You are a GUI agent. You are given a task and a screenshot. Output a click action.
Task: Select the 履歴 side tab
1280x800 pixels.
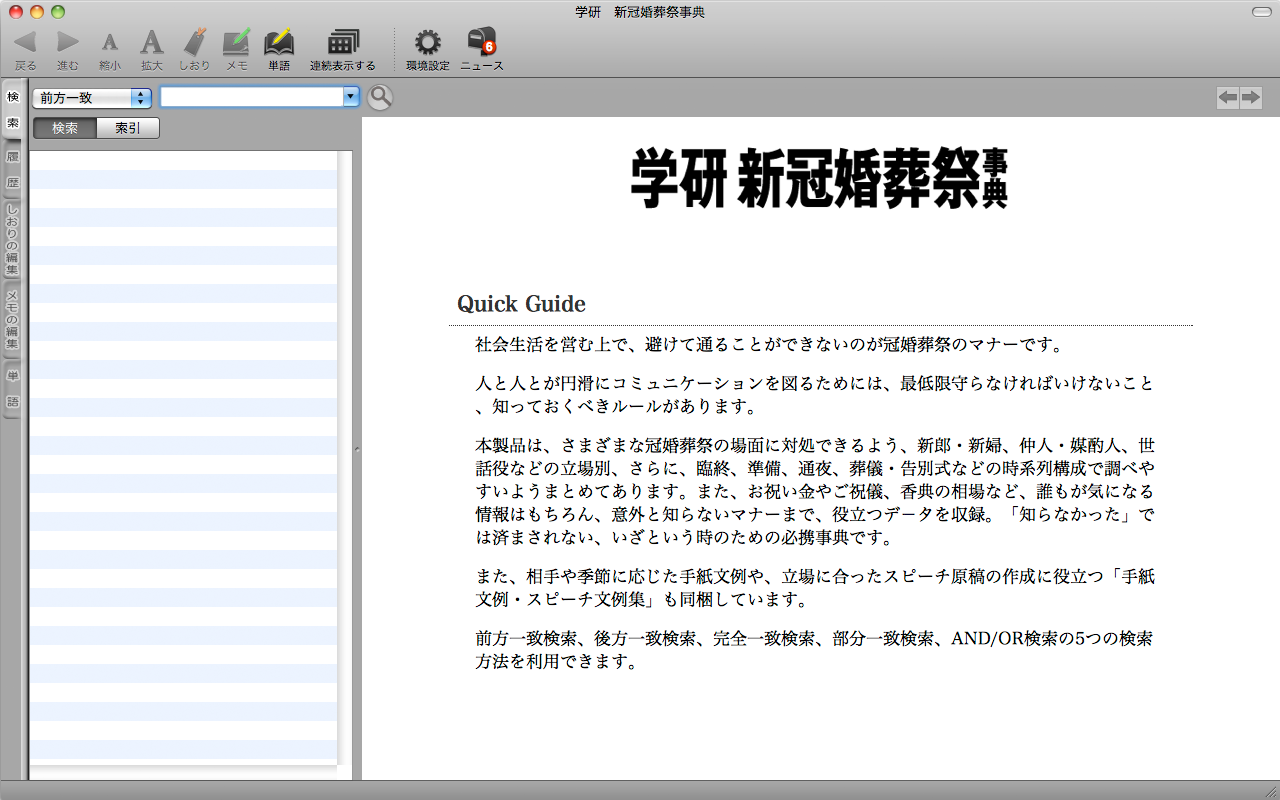13,170
